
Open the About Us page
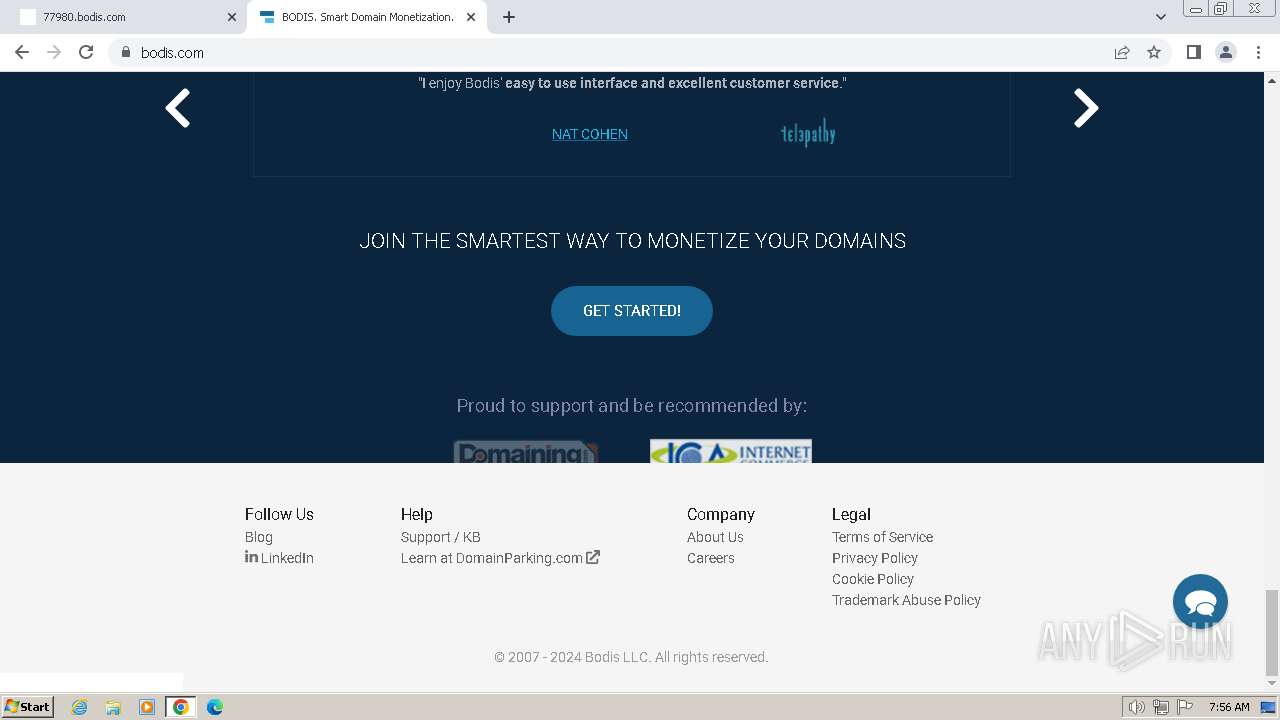715,537
